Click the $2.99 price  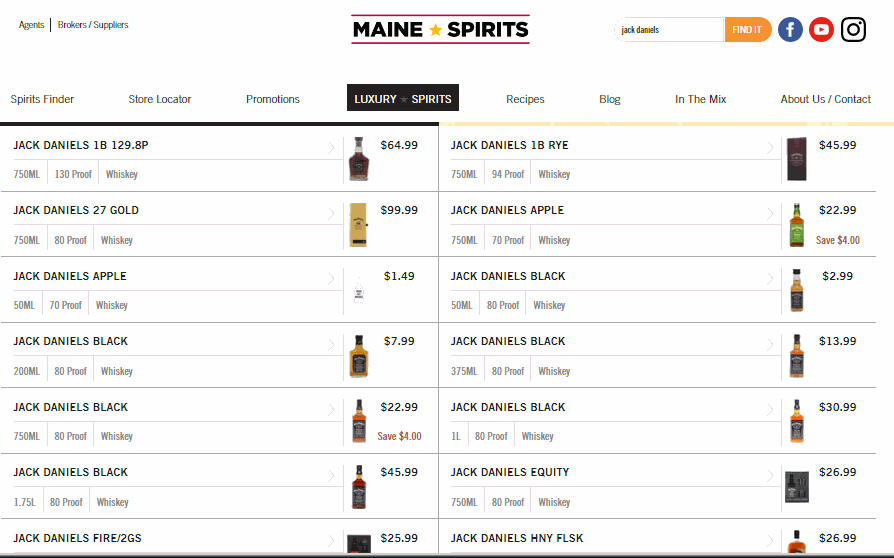[838, 276]
